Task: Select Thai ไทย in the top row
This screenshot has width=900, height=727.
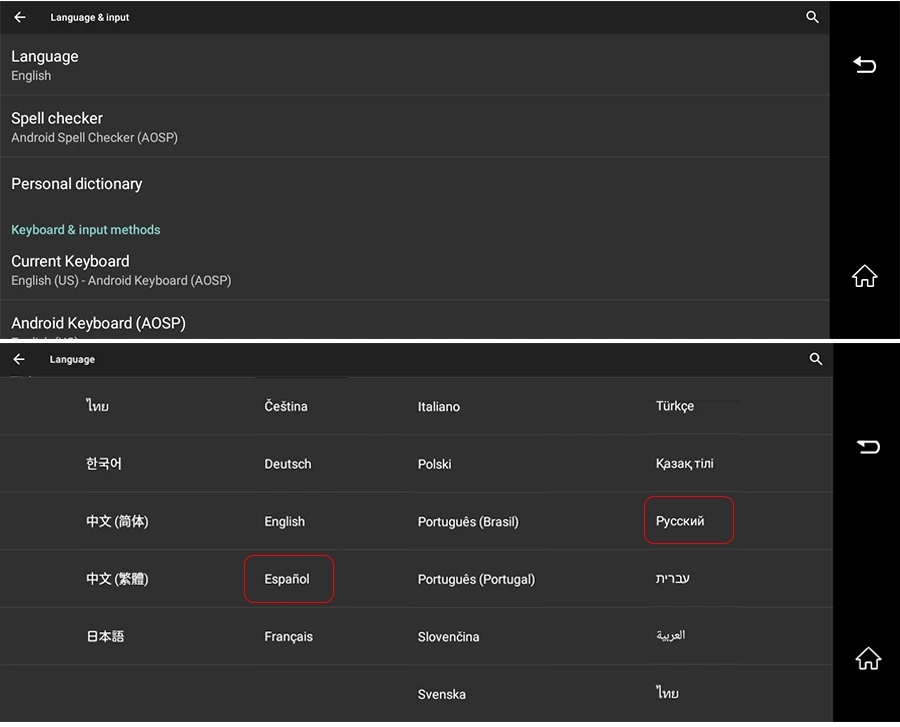Action: point(98,406)
